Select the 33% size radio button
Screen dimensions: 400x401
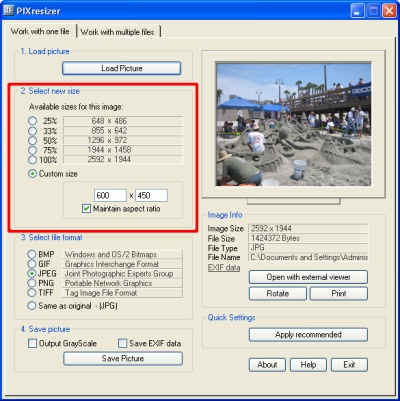(32, 131)
